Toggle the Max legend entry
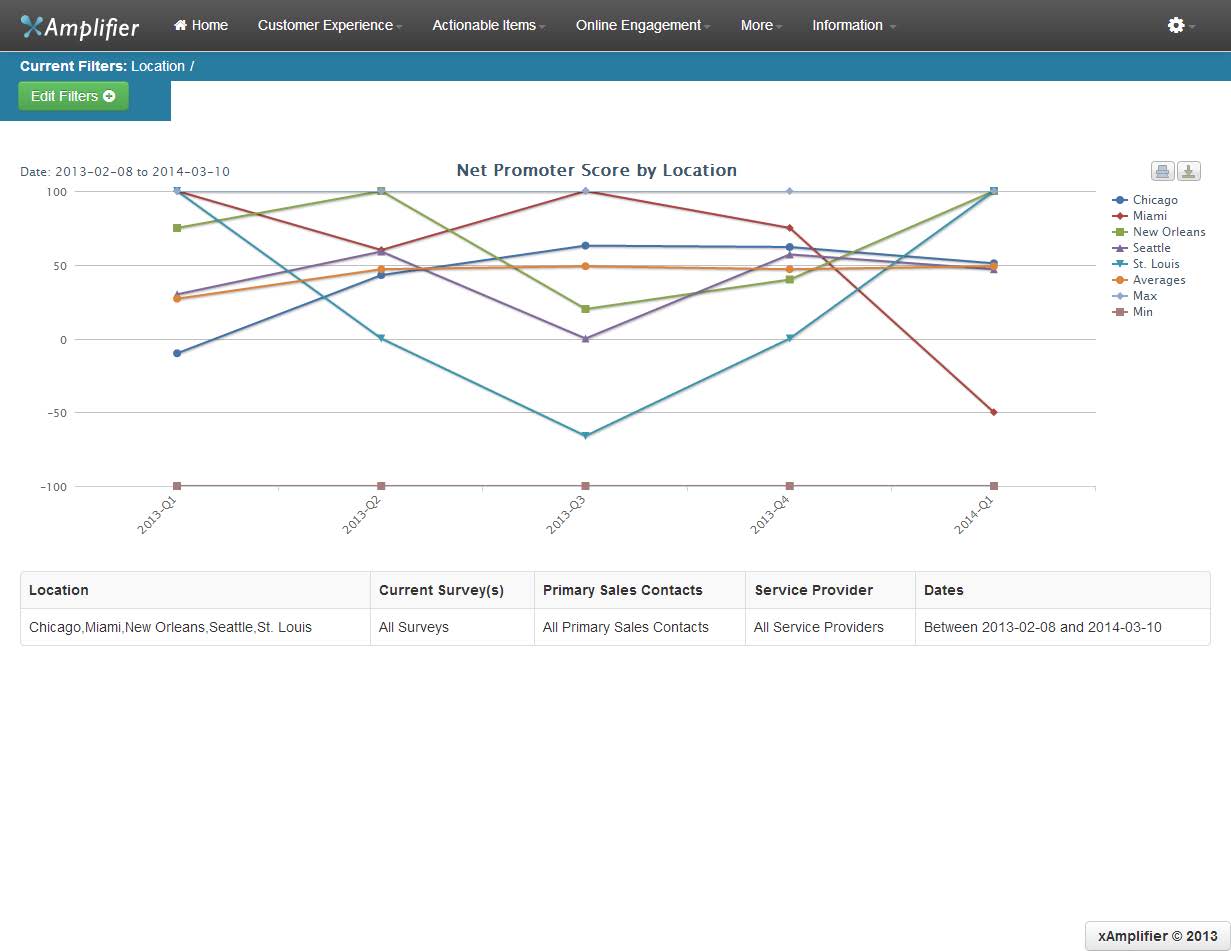Screen dimensions: 1231x951 (1135, 296)
